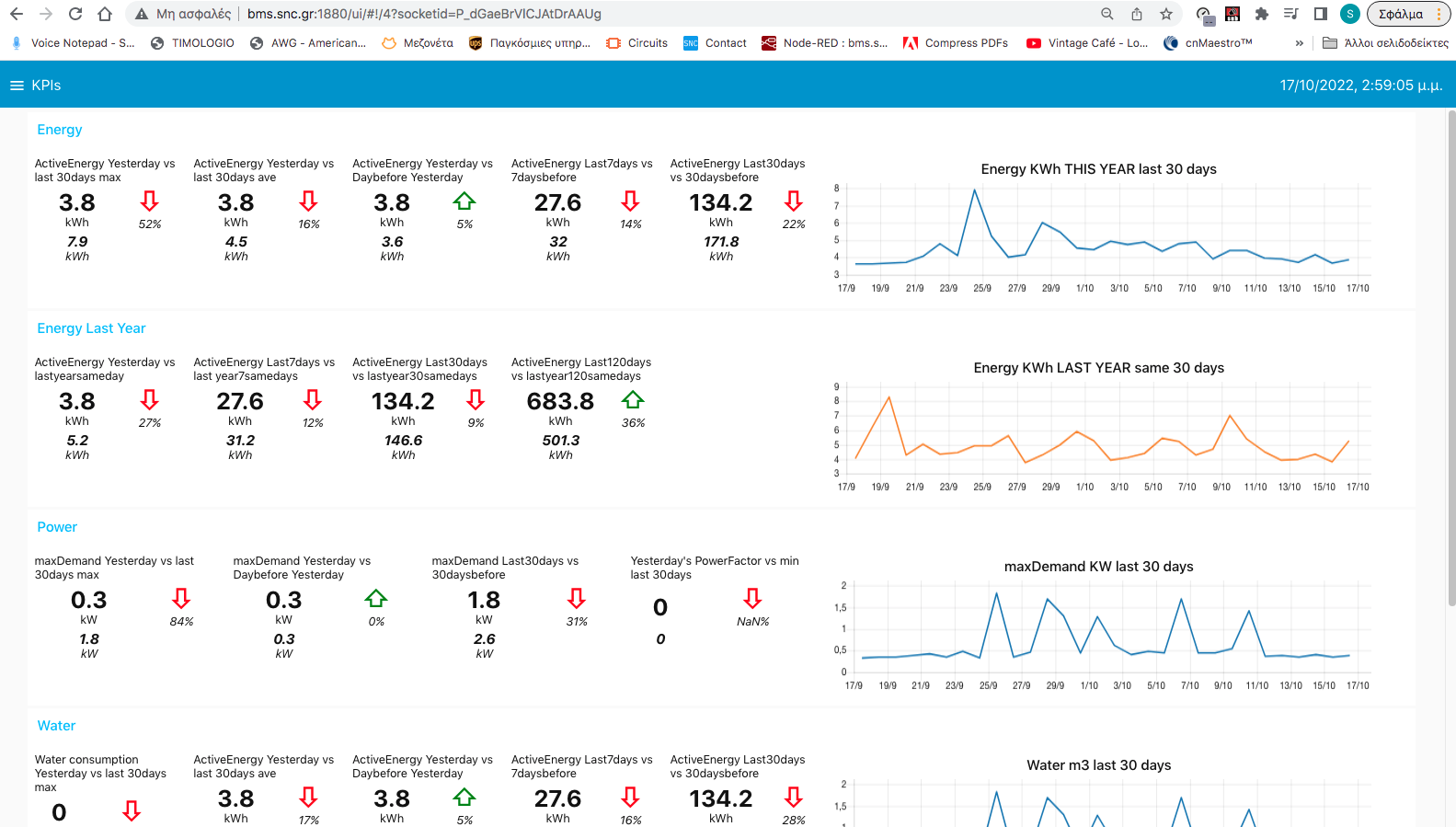Image resolution: width=1456 pixels, height=827 pixels.
Task: Open media control playlist icon
Action: pos(1291,14)
